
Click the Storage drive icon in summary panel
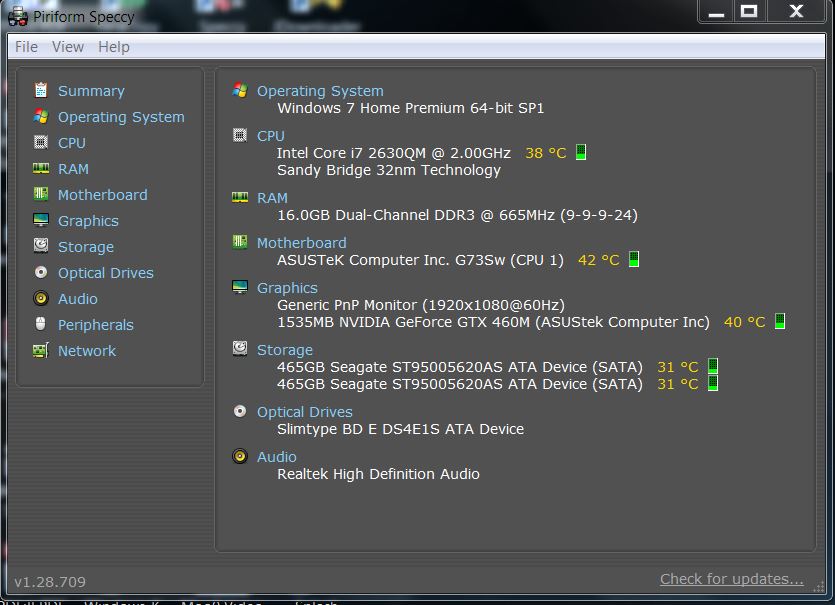(240, 349)
